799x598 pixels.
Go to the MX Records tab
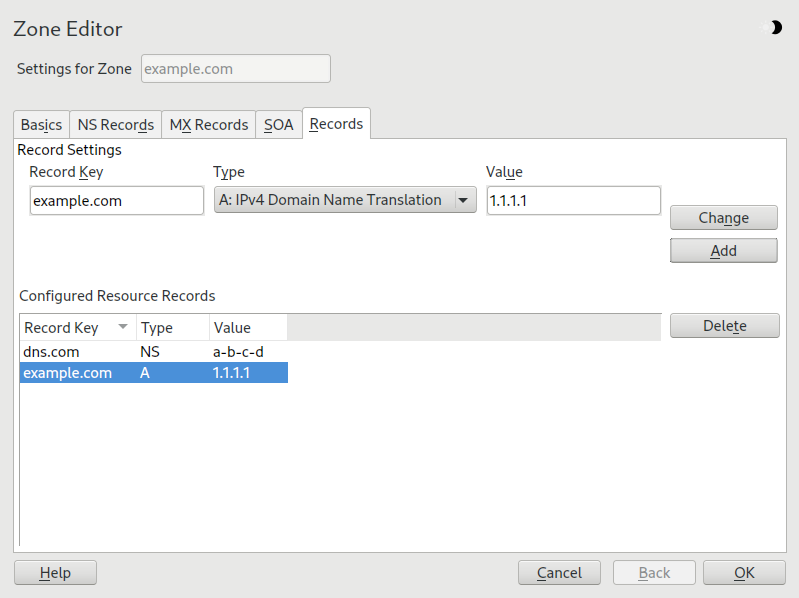click(208, 125)
